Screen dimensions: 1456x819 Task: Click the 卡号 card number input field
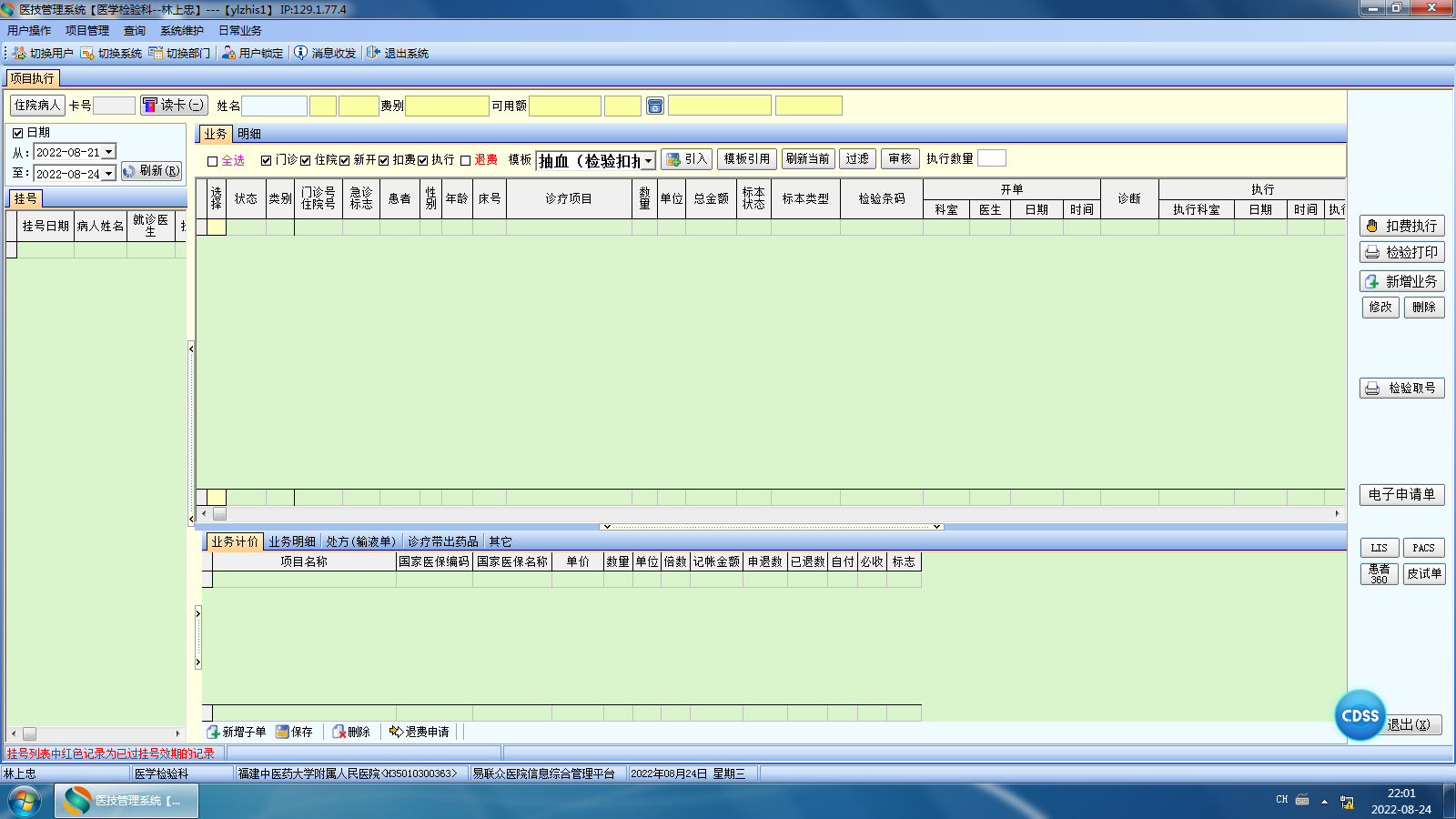(x=115, y=106)
